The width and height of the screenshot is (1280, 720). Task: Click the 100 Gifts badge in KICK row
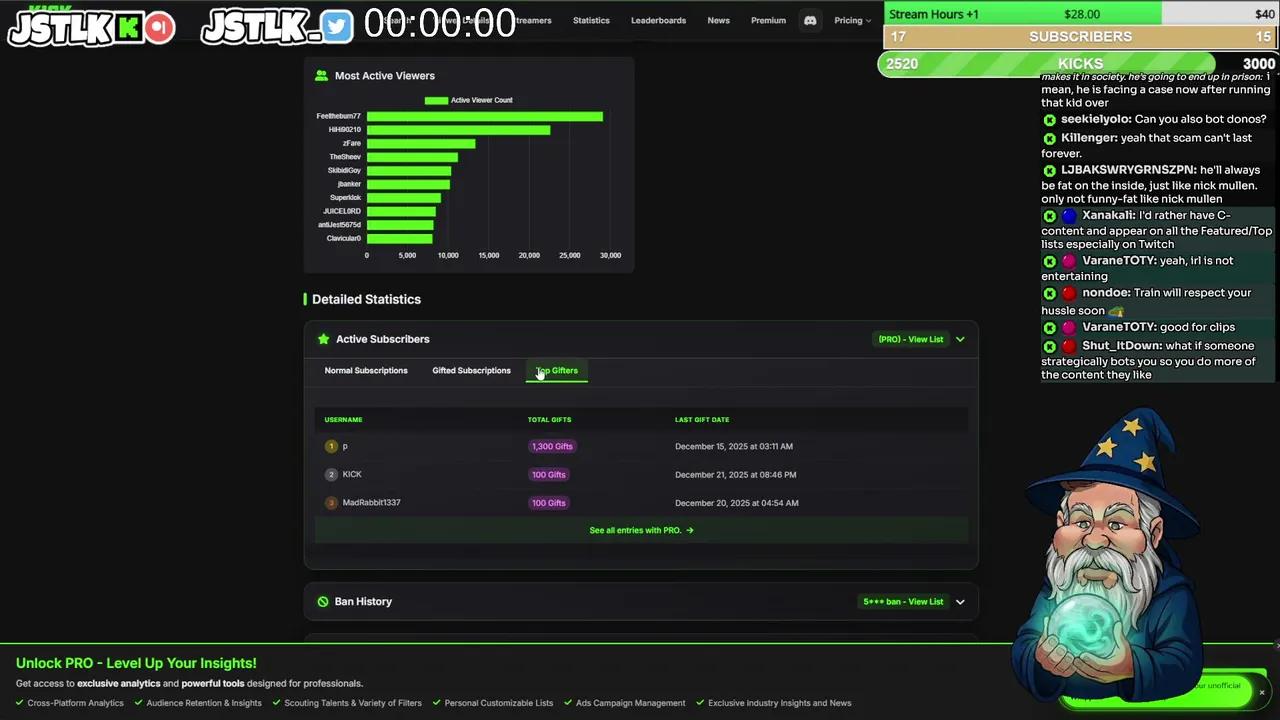click(x=549, y=475)
